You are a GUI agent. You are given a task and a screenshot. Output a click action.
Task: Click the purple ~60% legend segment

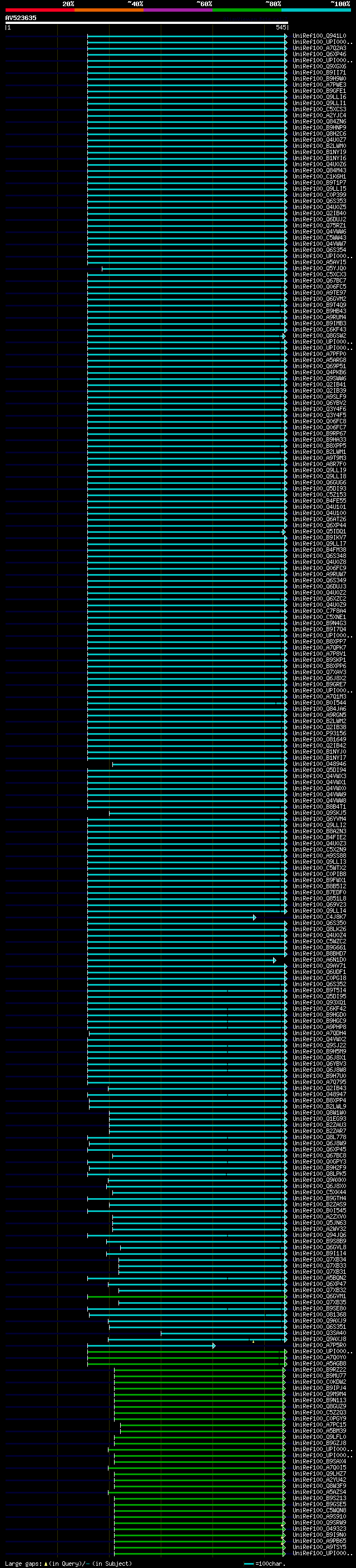tap(177, 10)
